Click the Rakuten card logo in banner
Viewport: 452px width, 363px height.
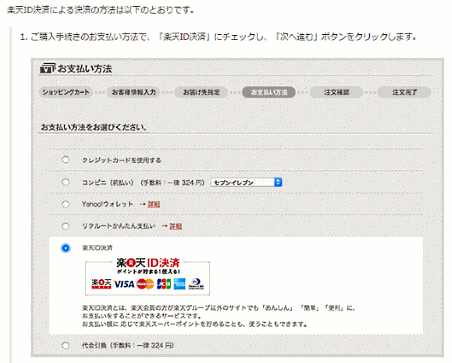tap(101, 284)
